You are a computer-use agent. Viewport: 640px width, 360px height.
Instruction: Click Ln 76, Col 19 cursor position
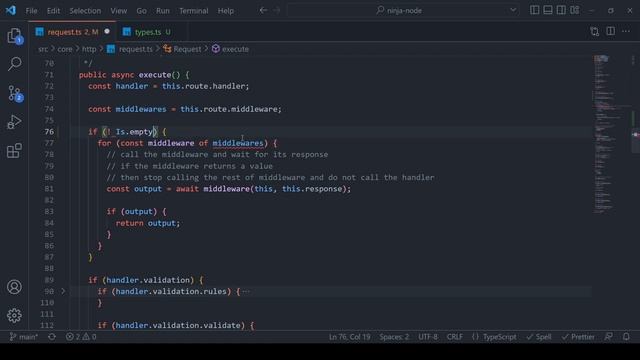(x=349, y=337)
